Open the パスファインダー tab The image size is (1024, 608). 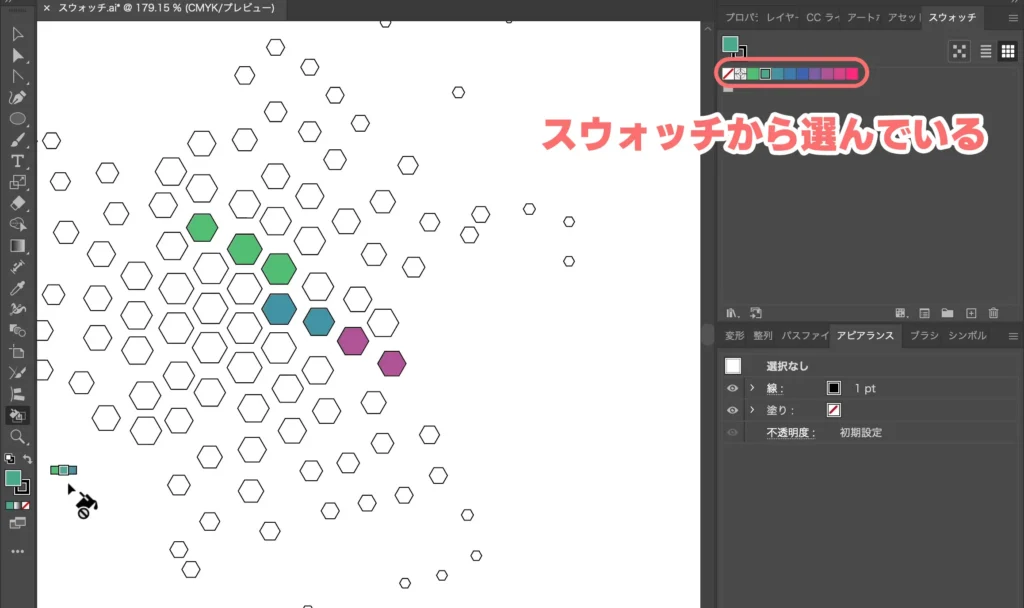(x=802, y=335)
